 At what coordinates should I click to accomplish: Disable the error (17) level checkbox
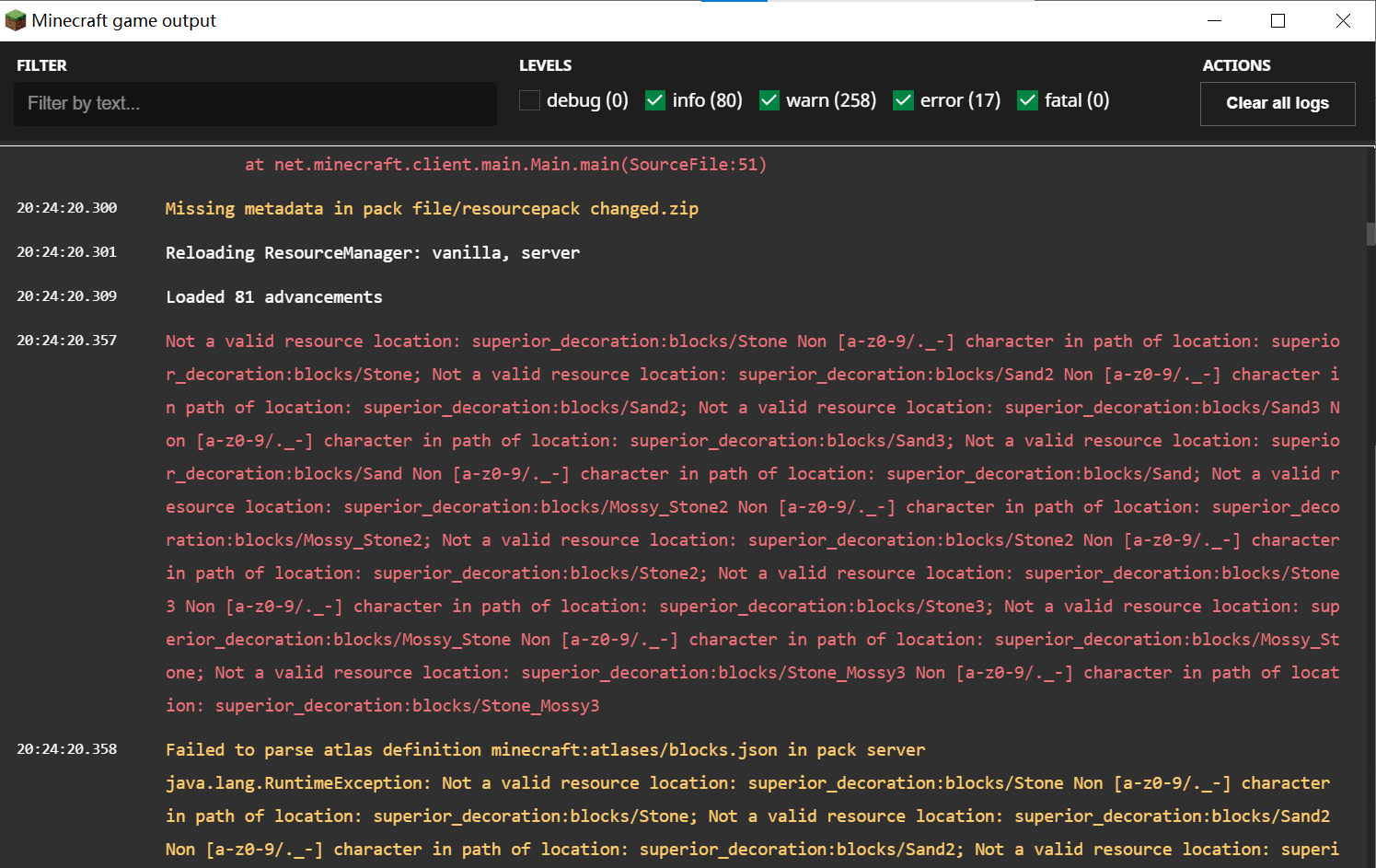click(x=903, y=100)
